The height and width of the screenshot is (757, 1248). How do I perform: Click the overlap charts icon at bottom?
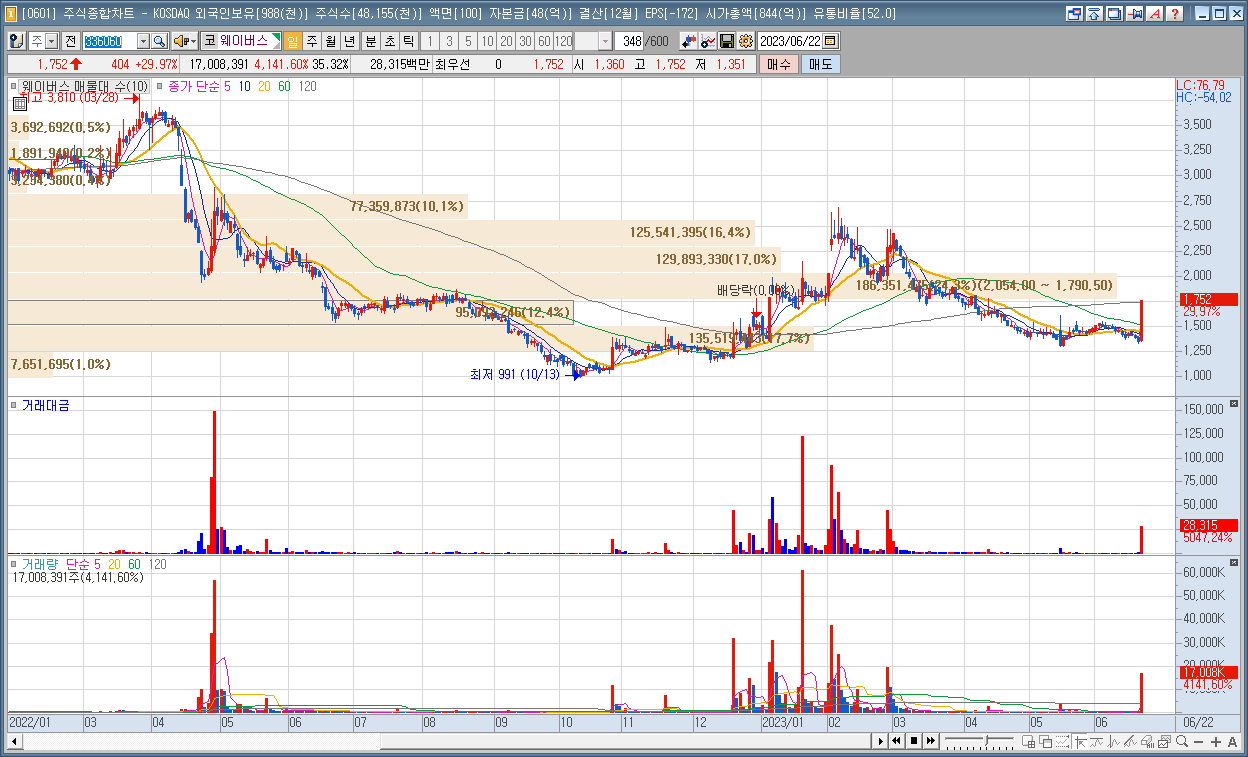(x=1045, y=741)
